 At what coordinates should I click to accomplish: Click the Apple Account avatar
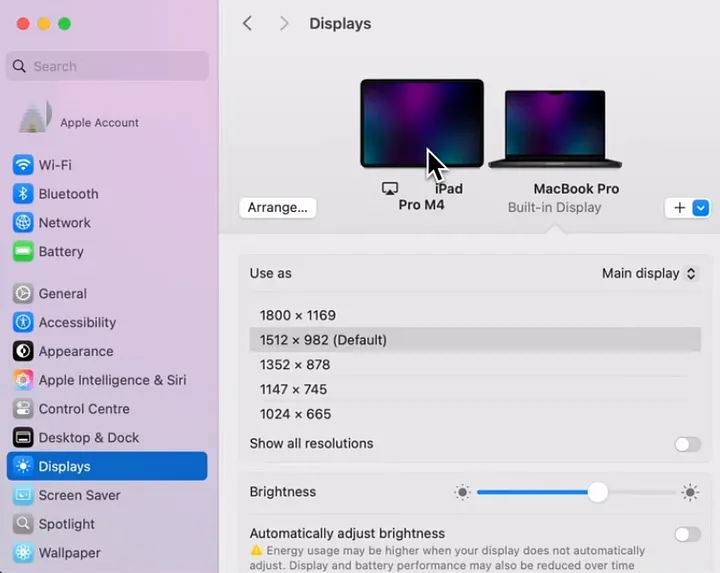pos(34,117)
